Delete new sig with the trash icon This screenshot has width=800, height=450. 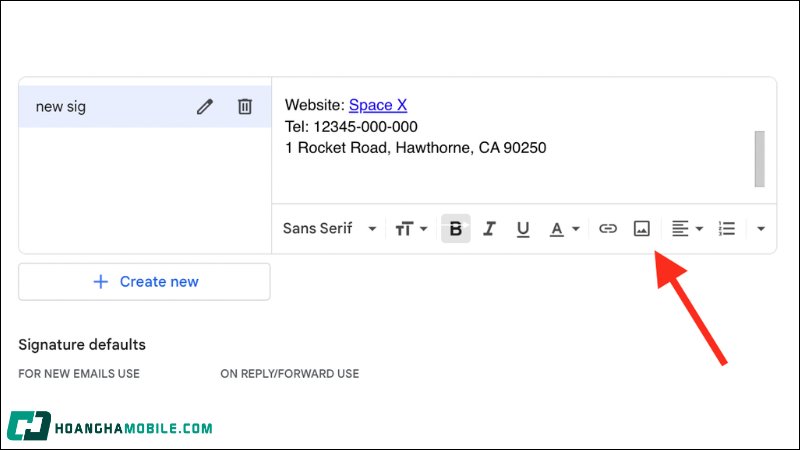(x=244, y=107)
